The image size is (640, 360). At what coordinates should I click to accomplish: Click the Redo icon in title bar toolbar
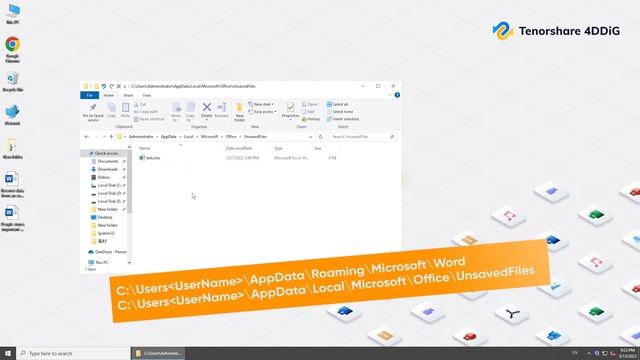pos(111,86)
